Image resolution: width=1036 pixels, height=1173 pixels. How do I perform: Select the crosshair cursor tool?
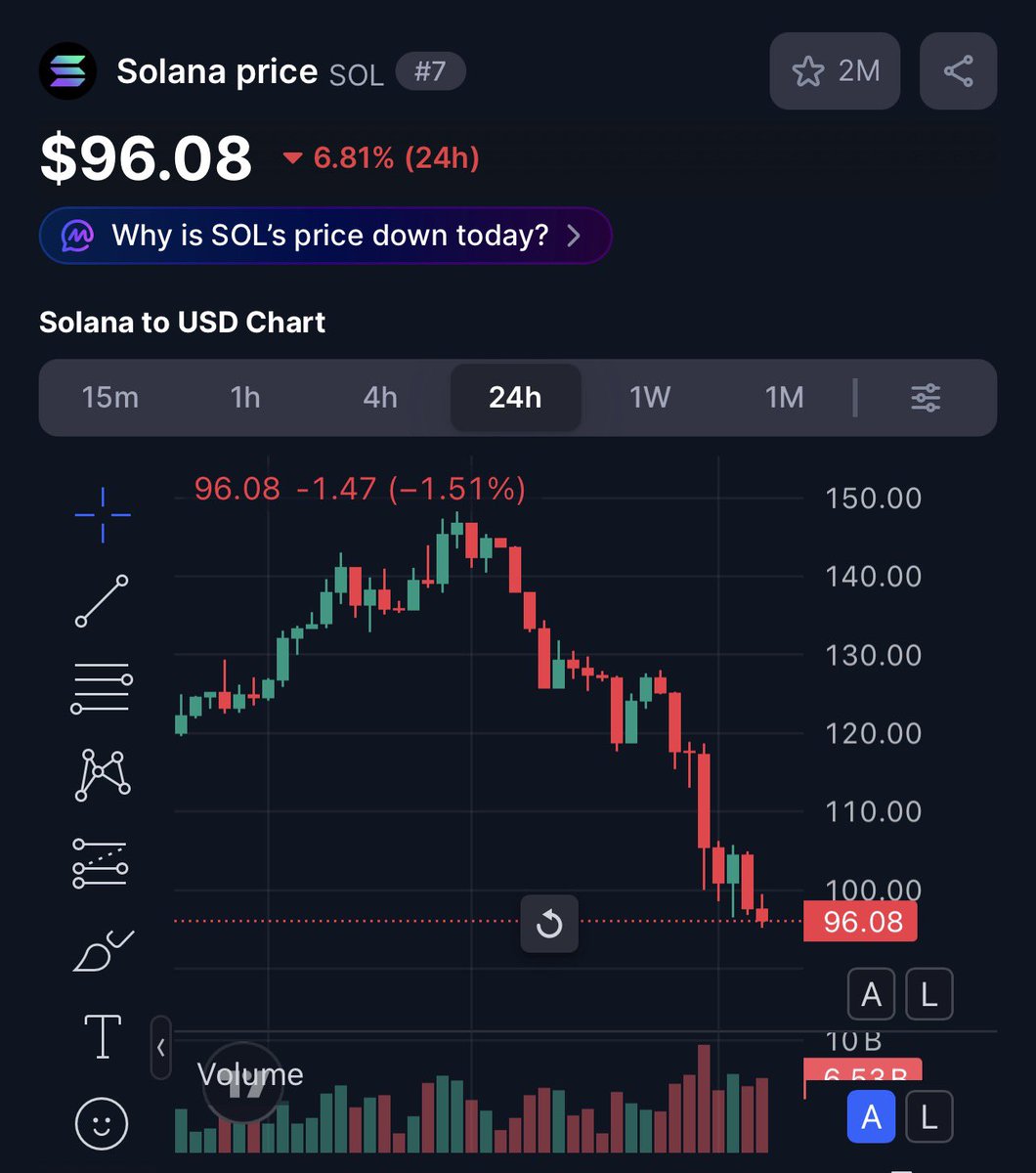point(102,514)
